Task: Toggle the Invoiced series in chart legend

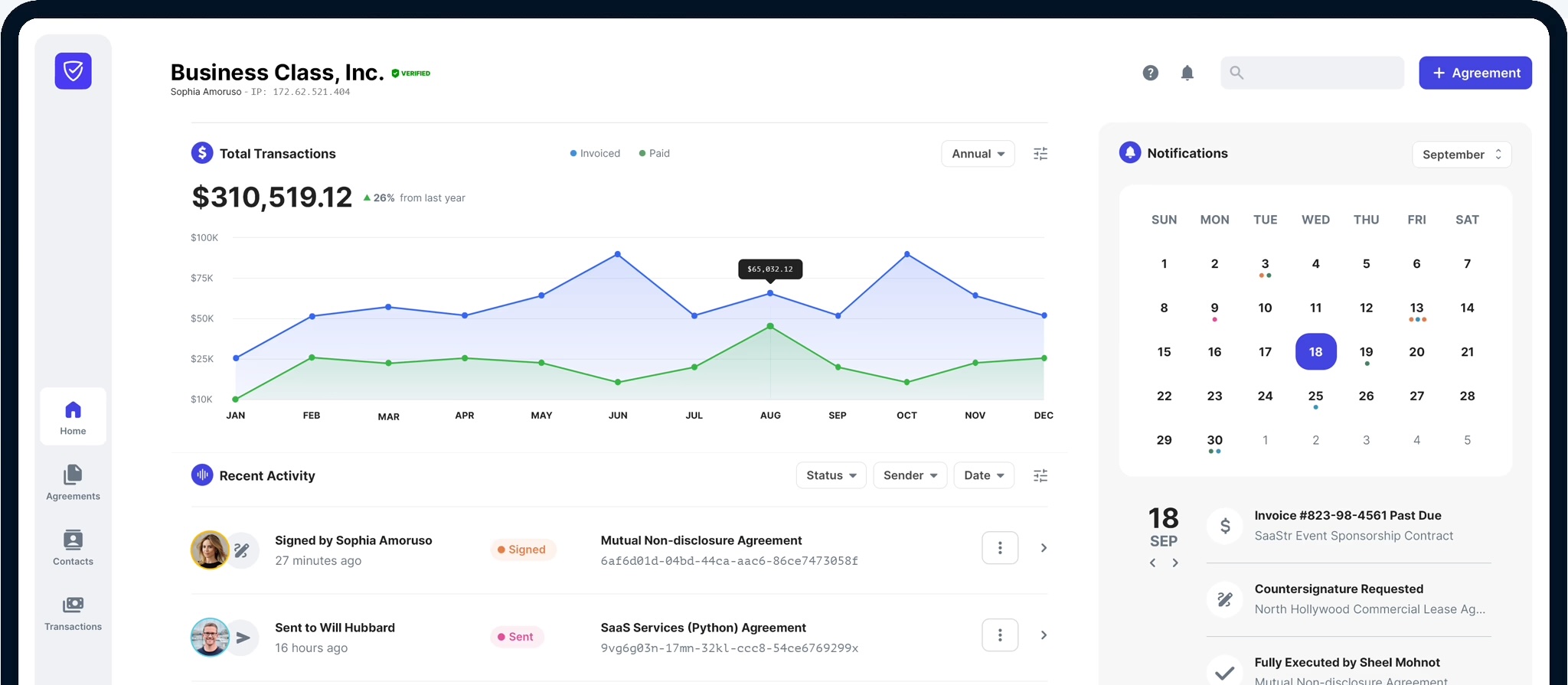Action: [x=595, y=153]
